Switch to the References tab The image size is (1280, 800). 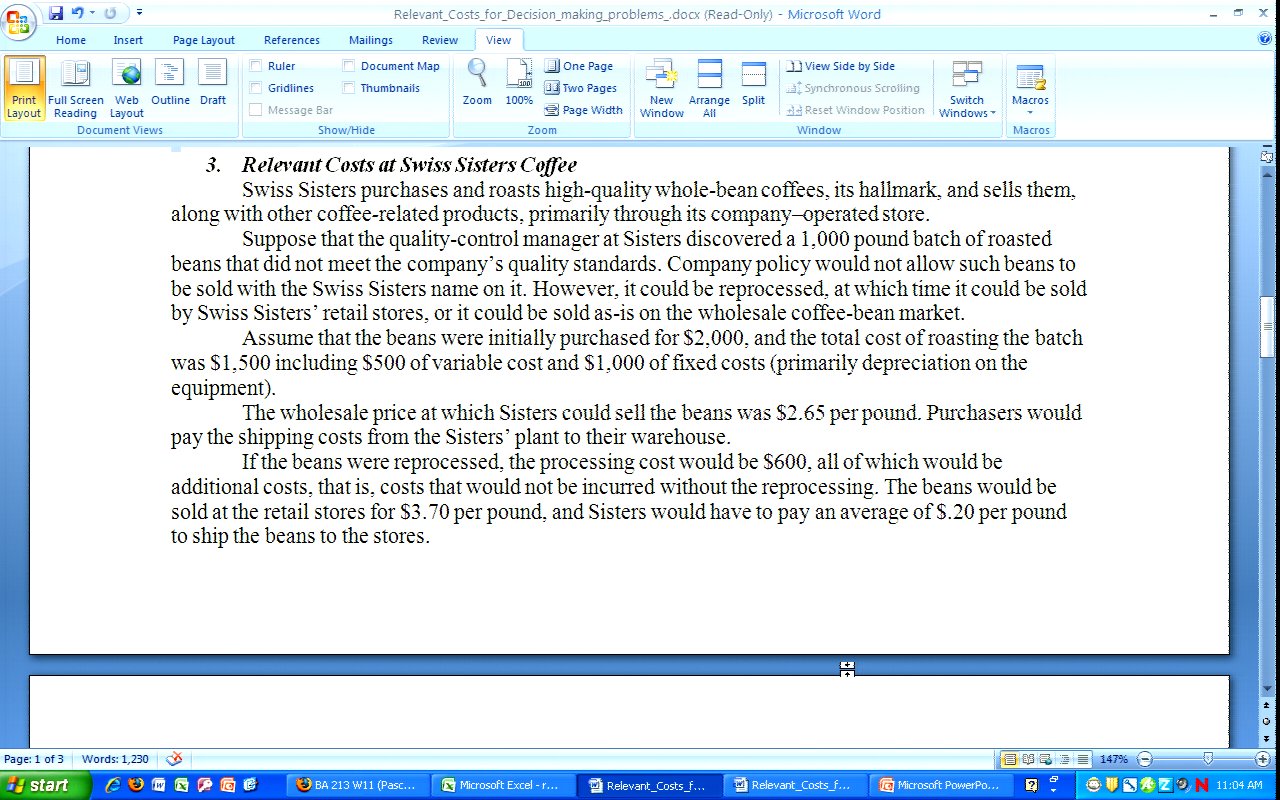pyautogui.click(x=291, y=40)
